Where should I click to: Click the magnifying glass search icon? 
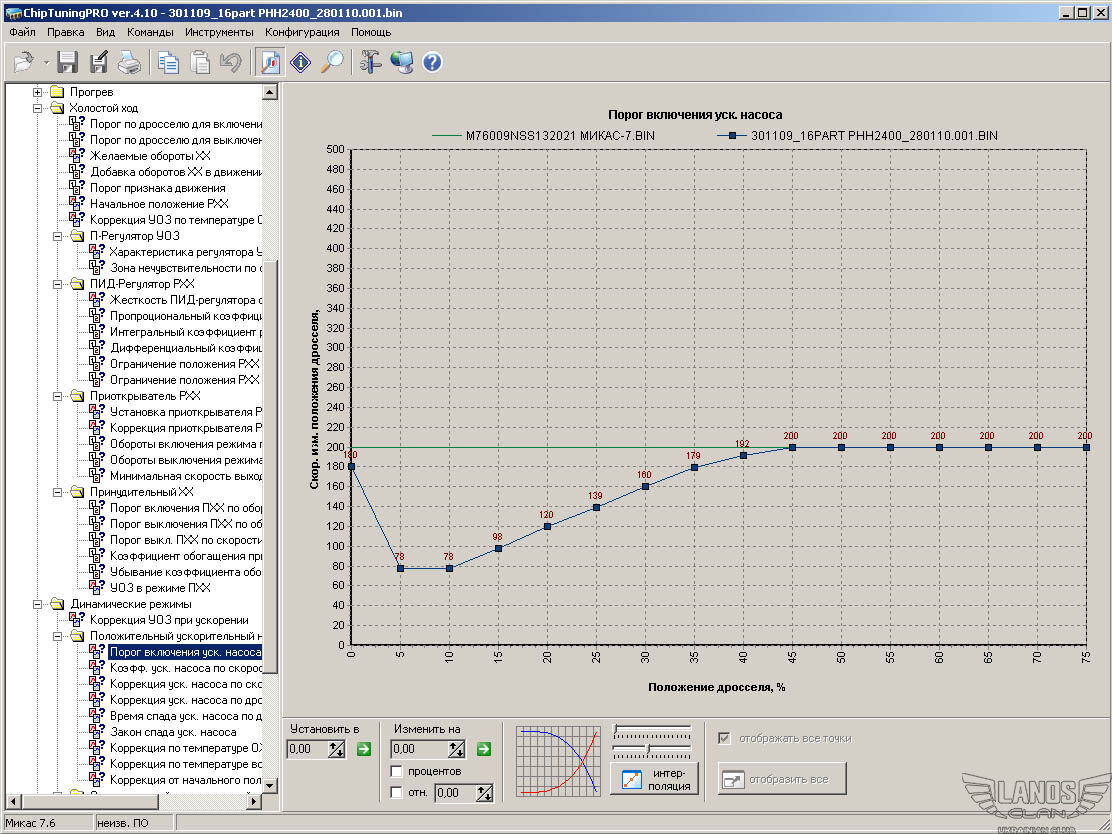click(332, 62)
